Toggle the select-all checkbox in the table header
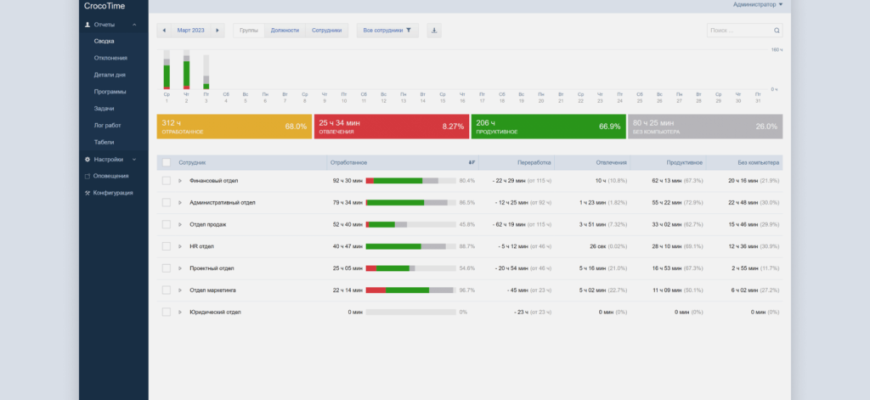This screenshot has width=870, height=400. (166, 162)
